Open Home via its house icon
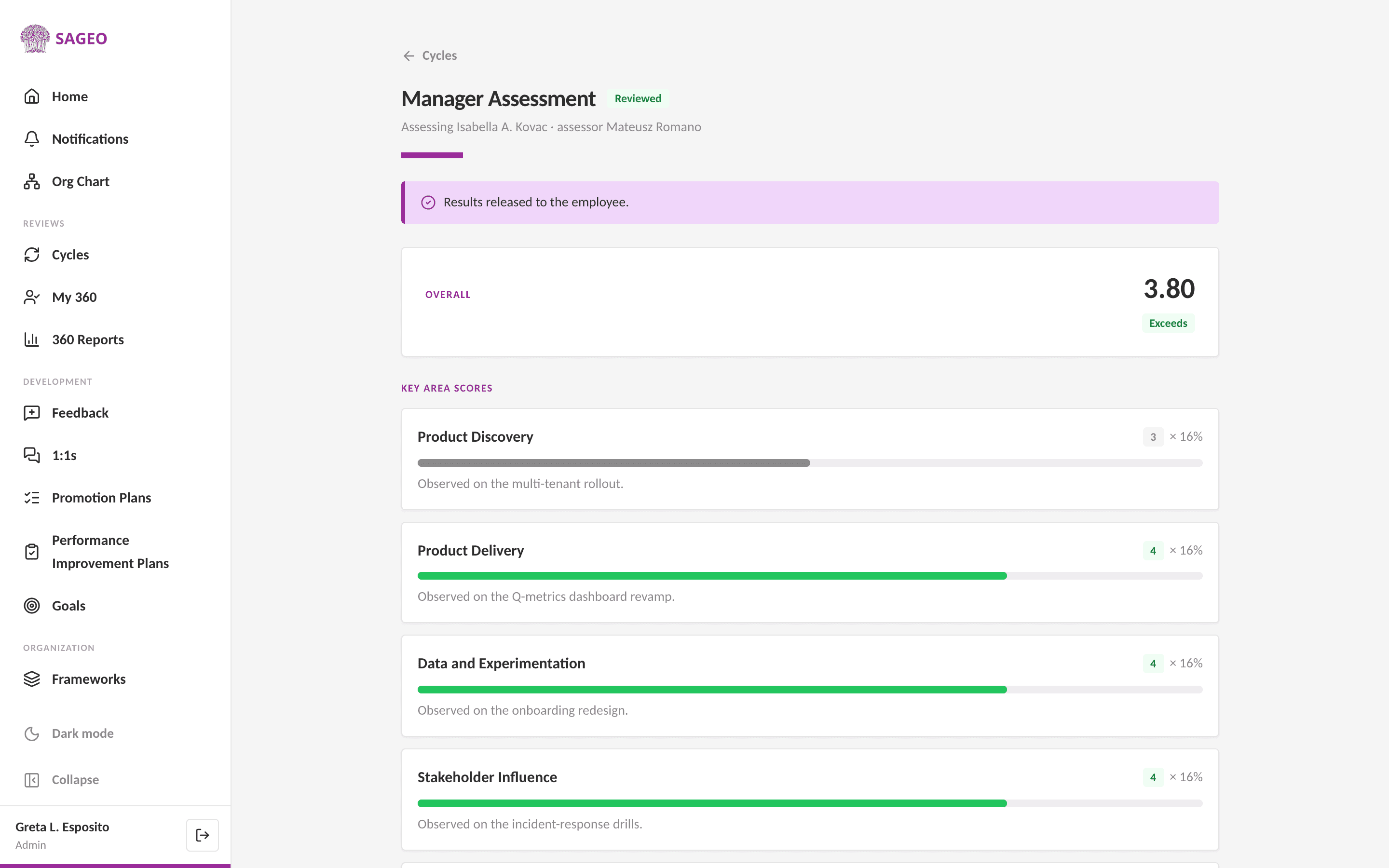This screenshot has height=868, width=1389. point(31,96)
